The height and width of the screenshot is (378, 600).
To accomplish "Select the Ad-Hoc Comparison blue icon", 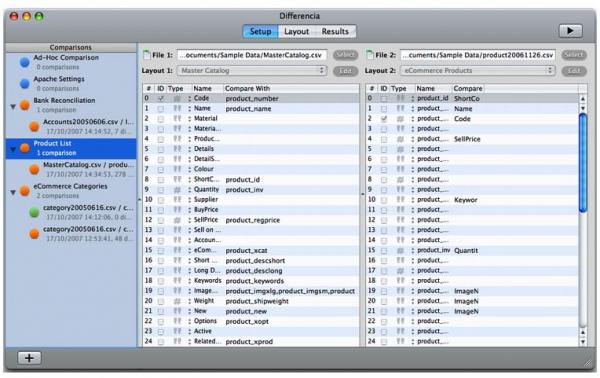I will (x=24, y=62).
